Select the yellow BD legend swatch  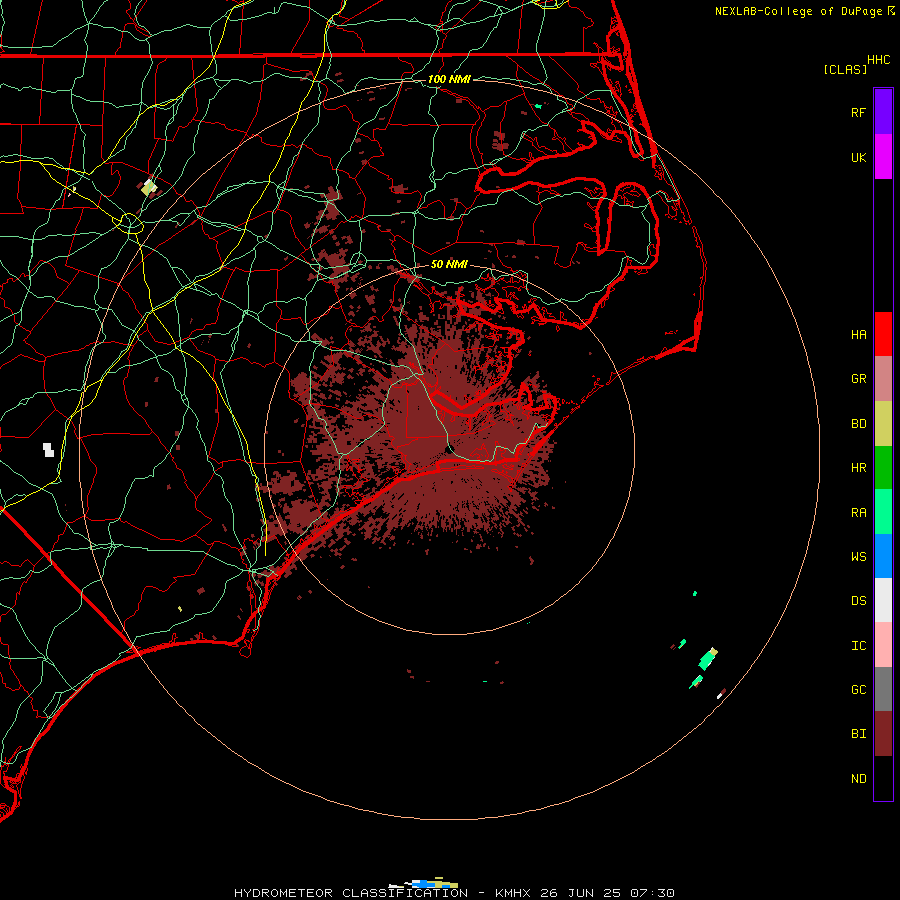point(883,424)
